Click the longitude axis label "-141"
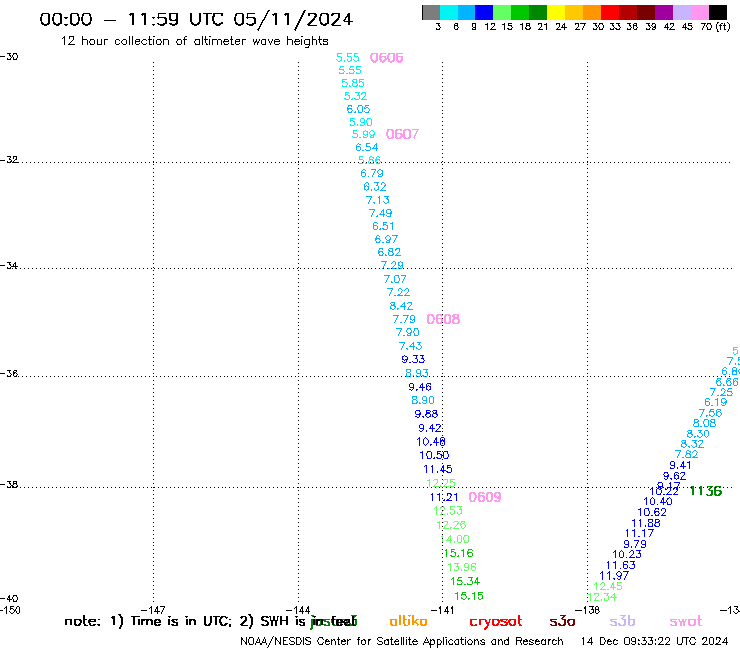The height and width of the screenshot is (650, 740). coord(443,610)
